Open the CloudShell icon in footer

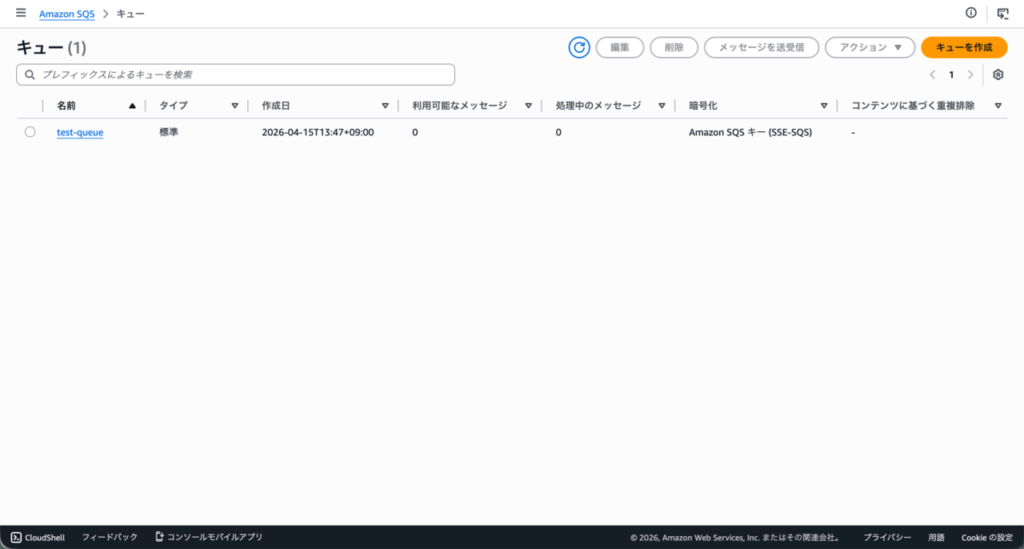pos(17,537)
